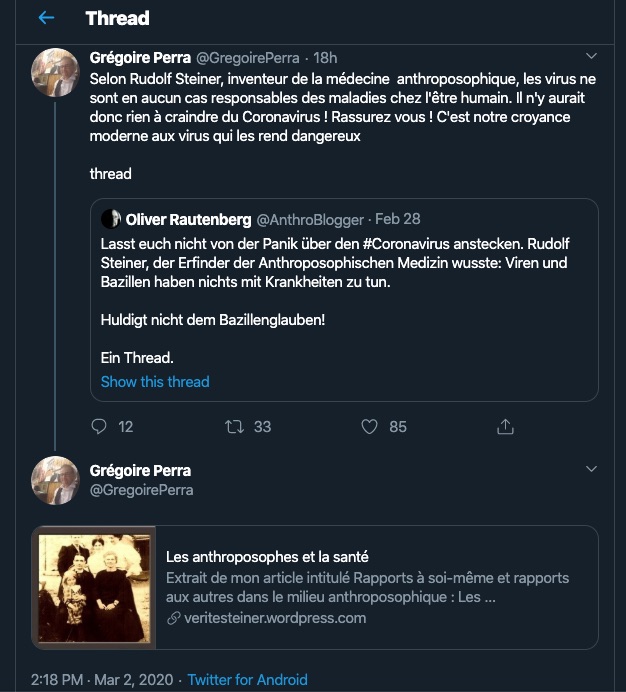
Task: Expand the second tweet's options chevron
Action: click(591, 469)
